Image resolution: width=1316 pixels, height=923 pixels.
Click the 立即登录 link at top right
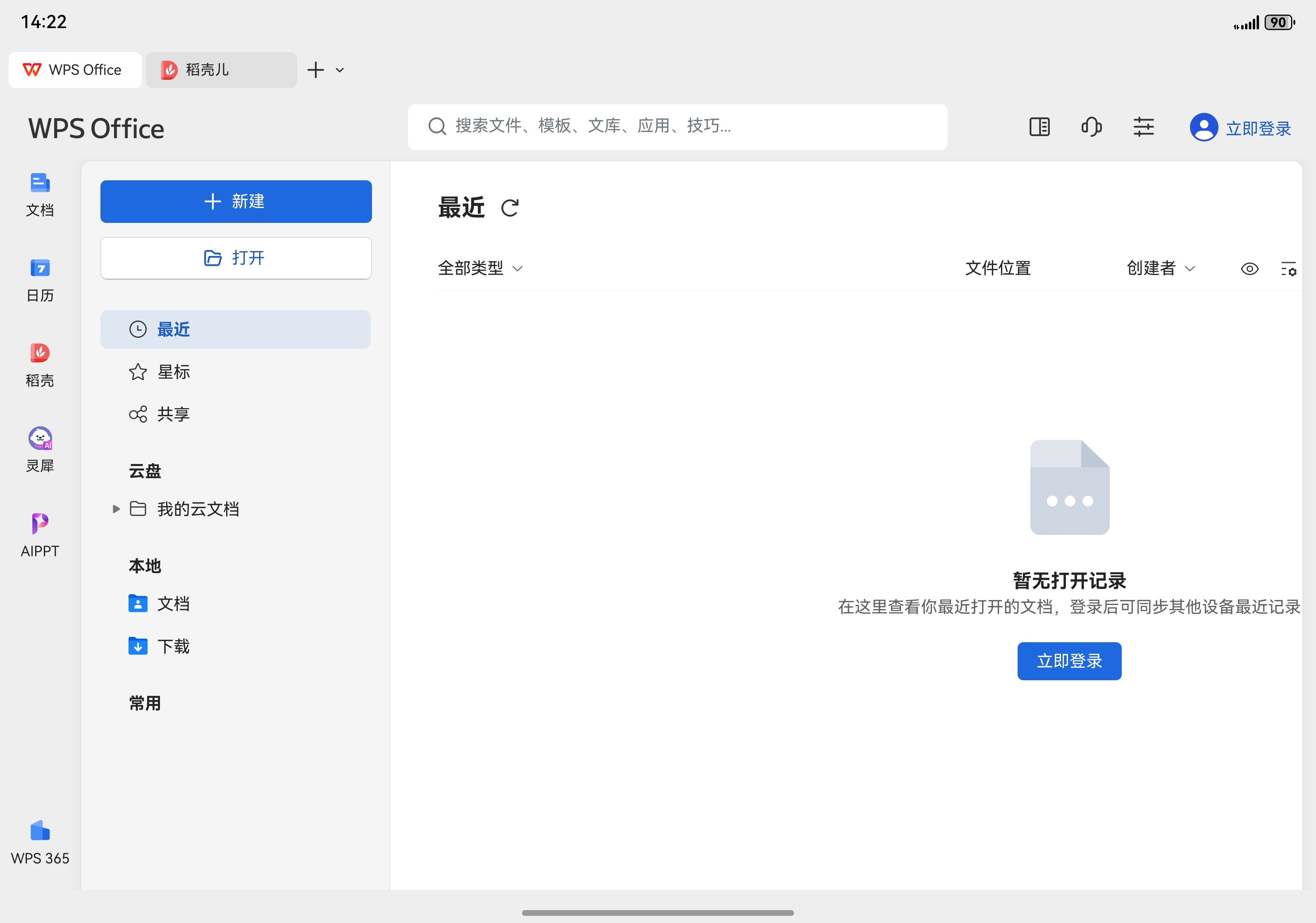[1258, 129]
